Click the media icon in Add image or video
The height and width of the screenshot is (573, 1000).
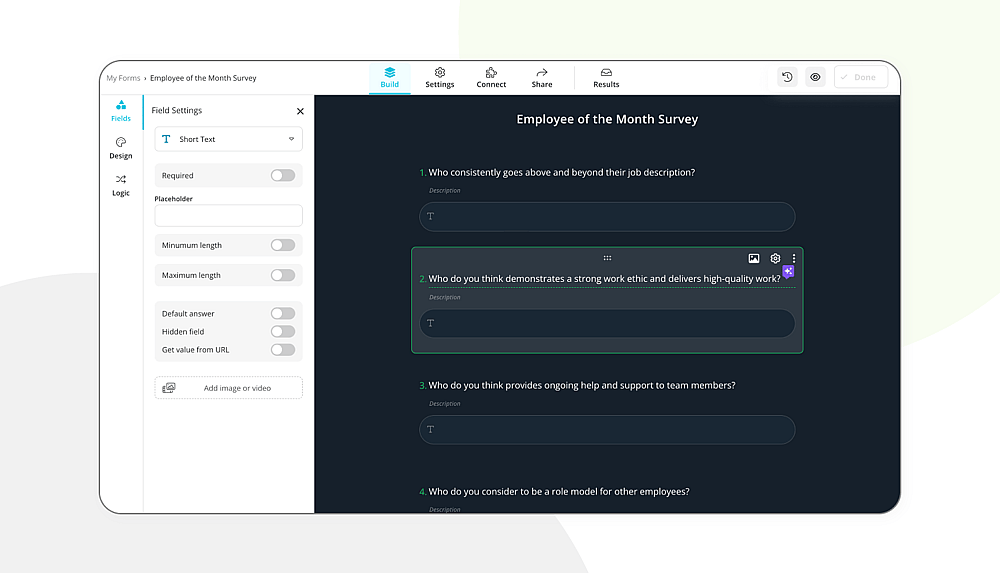pyautogui.click(x=169, y=388)
